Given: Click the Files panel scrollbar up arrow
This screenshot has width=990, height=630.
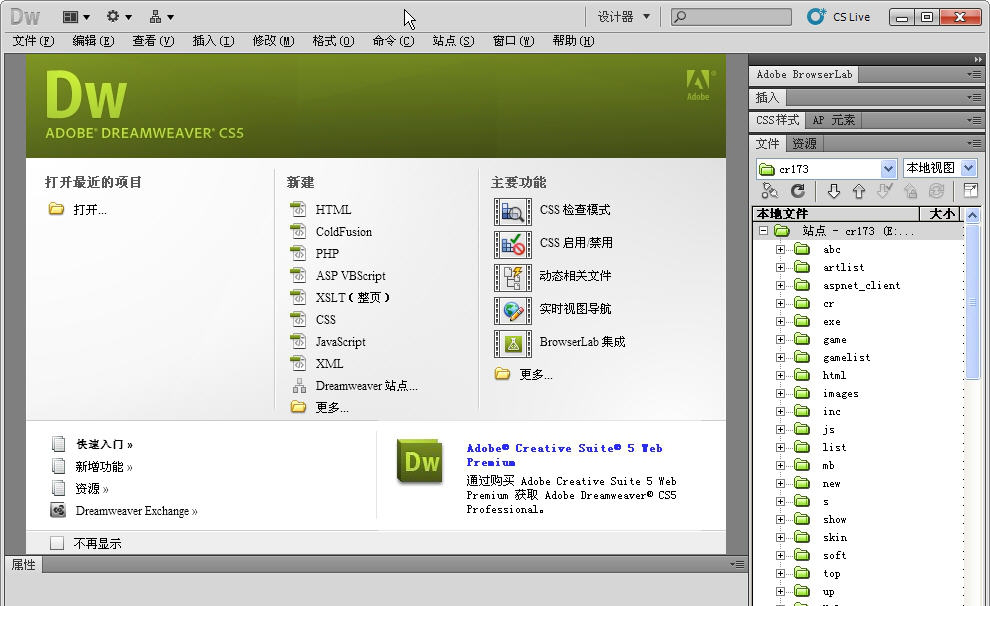Looking at the screenshot, I should (x=972, y=215).
